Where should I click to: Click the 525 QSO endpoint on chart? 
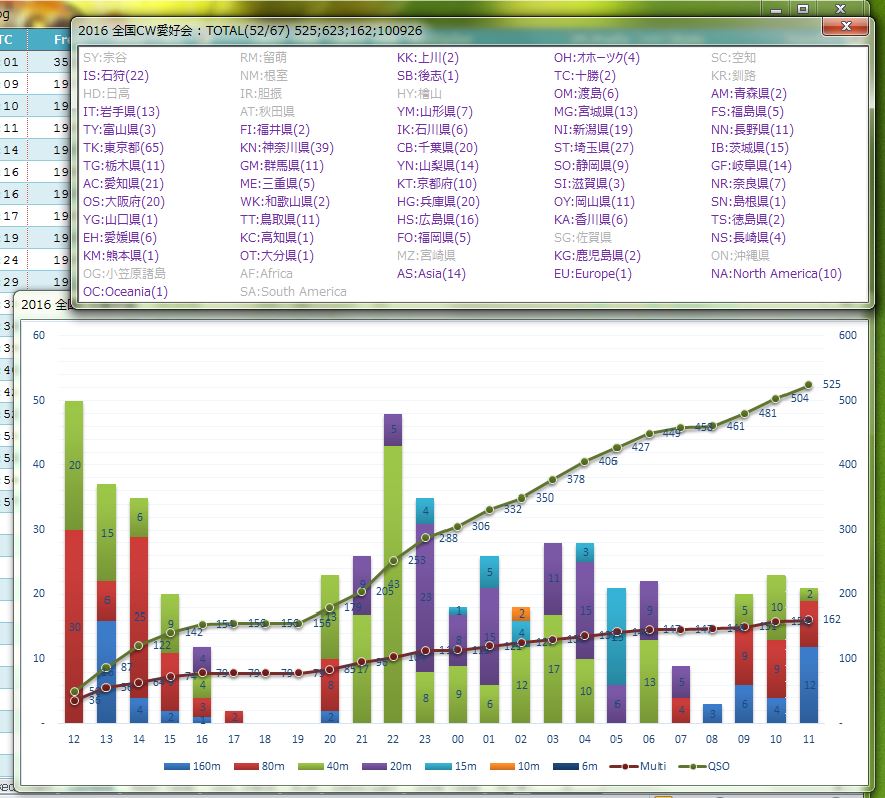pyautogui.click(x=808, y=385)
